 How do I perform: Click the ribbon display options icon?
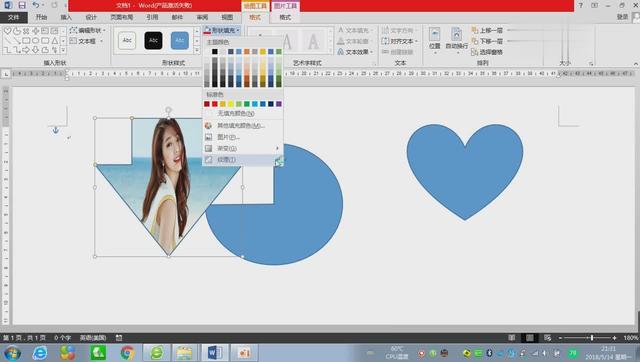point(594,5)
